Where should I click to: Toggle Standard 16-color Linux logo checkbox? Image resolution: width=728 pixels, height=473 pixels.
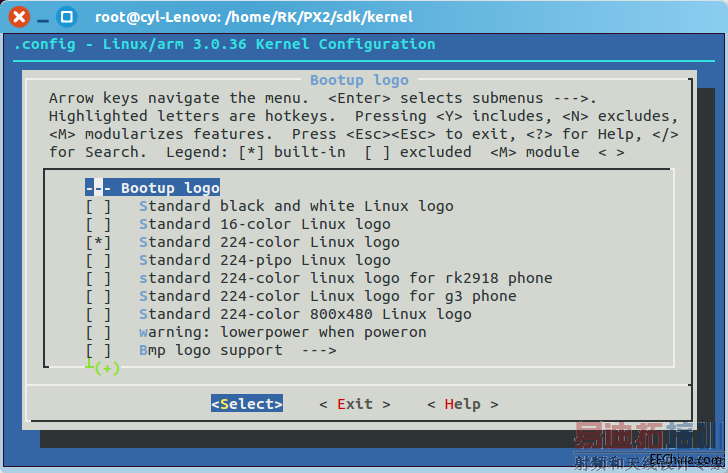click(x=98, y=224)
